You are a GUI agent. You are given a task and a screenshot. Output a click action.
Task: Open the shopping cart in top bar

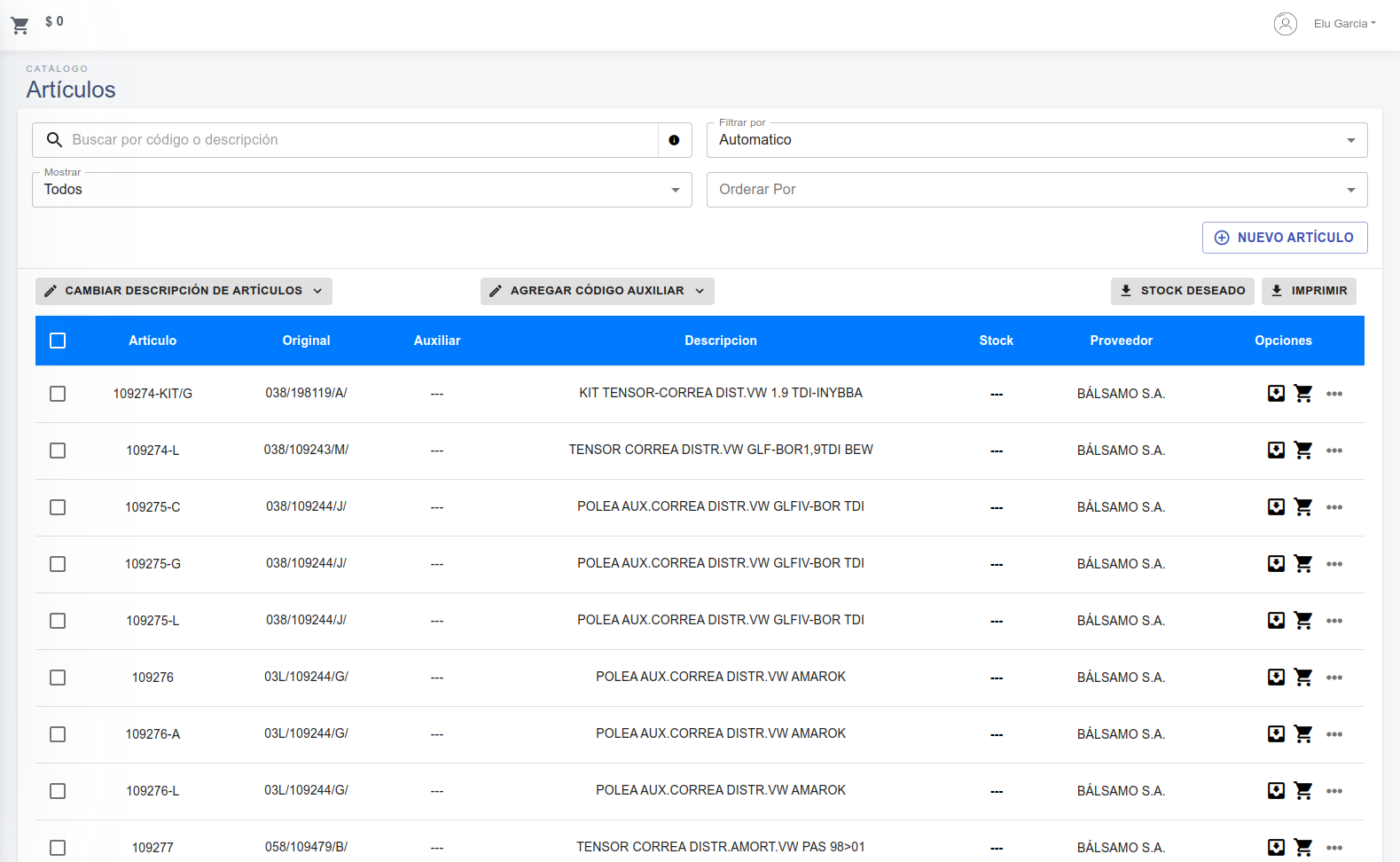click(20, 25)
